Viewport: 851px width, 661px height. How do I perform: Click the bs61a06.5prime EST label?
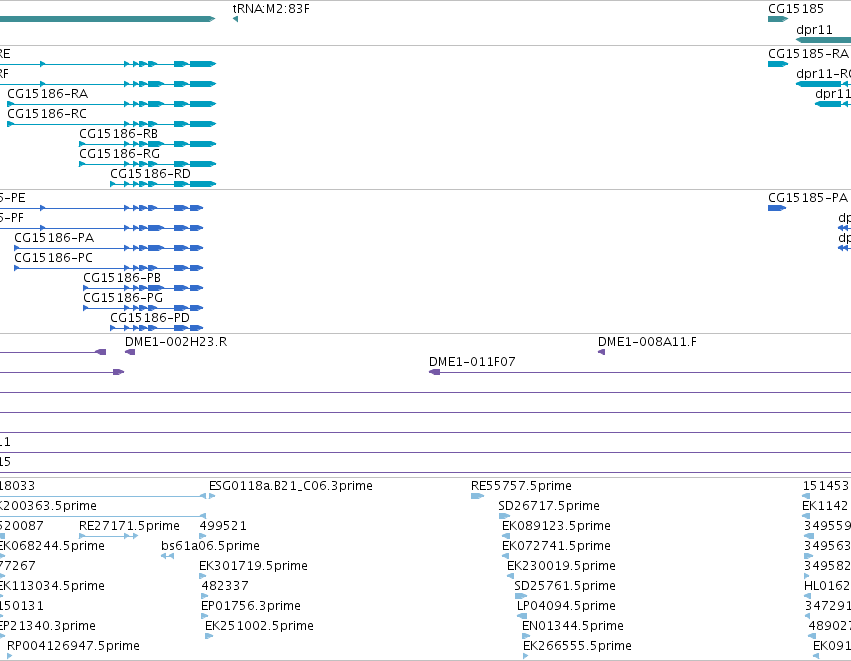point(211,546)
